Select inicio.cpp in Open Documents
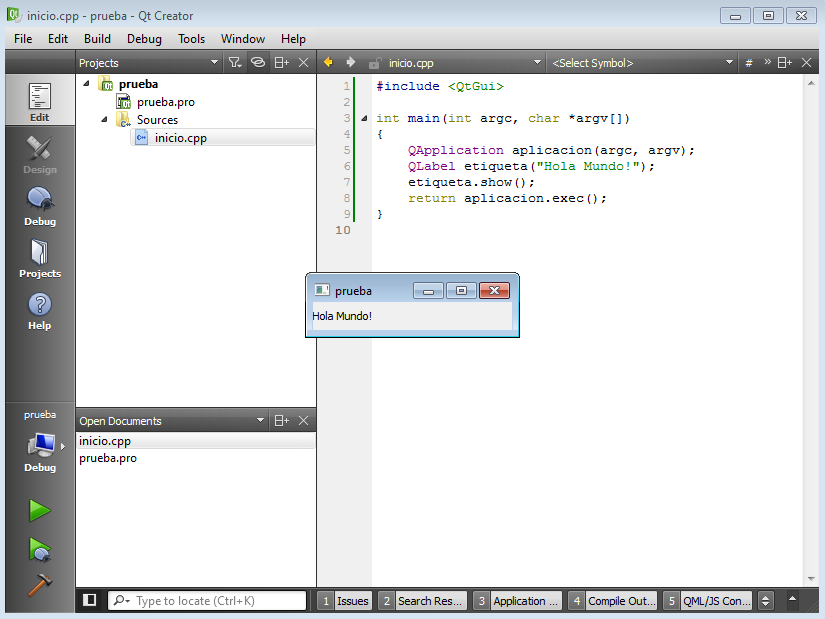 pos(196,441)
